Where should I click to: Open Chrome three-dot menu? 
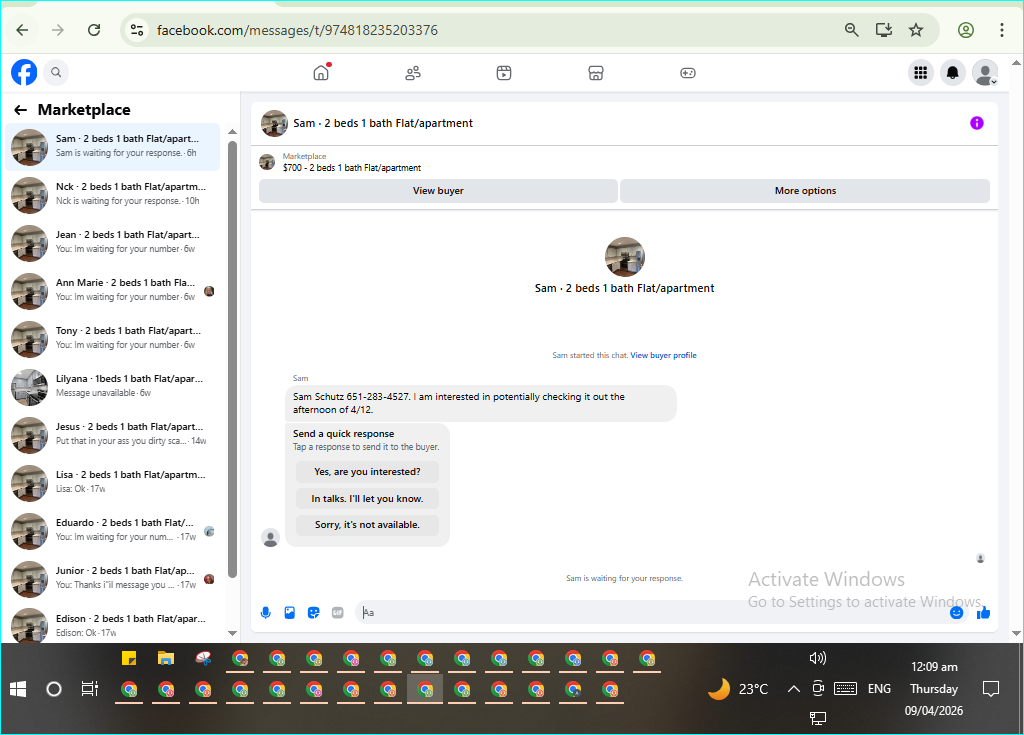click(x=1002, y=30)
